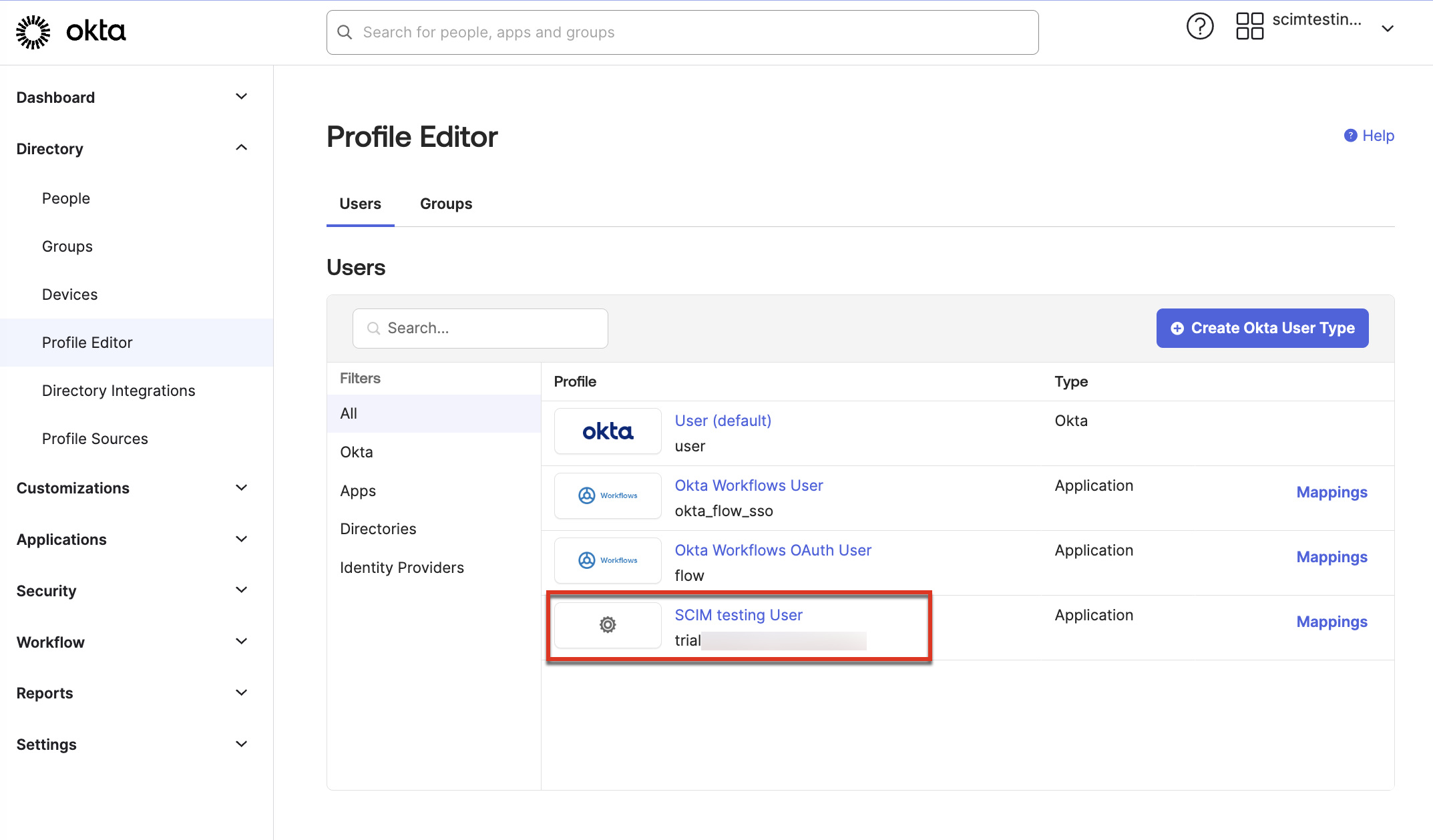The width and height of the screenshot is (1433, 840).
Task: Click the Okta logo thumbnail beside User (default)
Action: (x=607, y=431)
